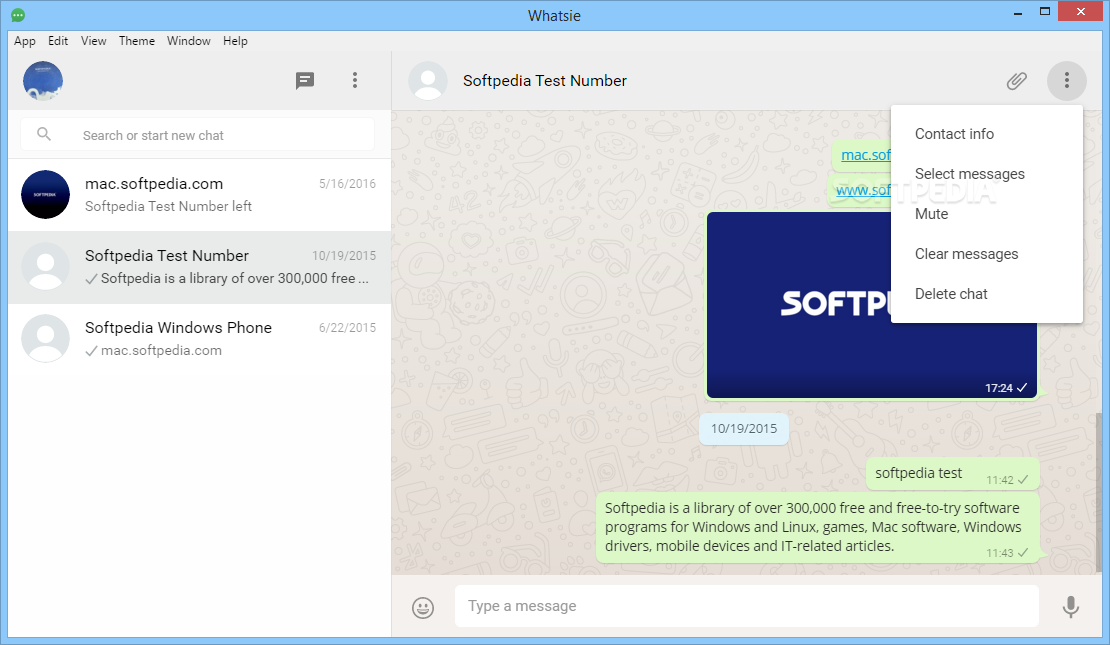Click the 'softpedia test' message bubble
Image resolution: width=1110 pixels, height=645 pixels.
(953, 474)
